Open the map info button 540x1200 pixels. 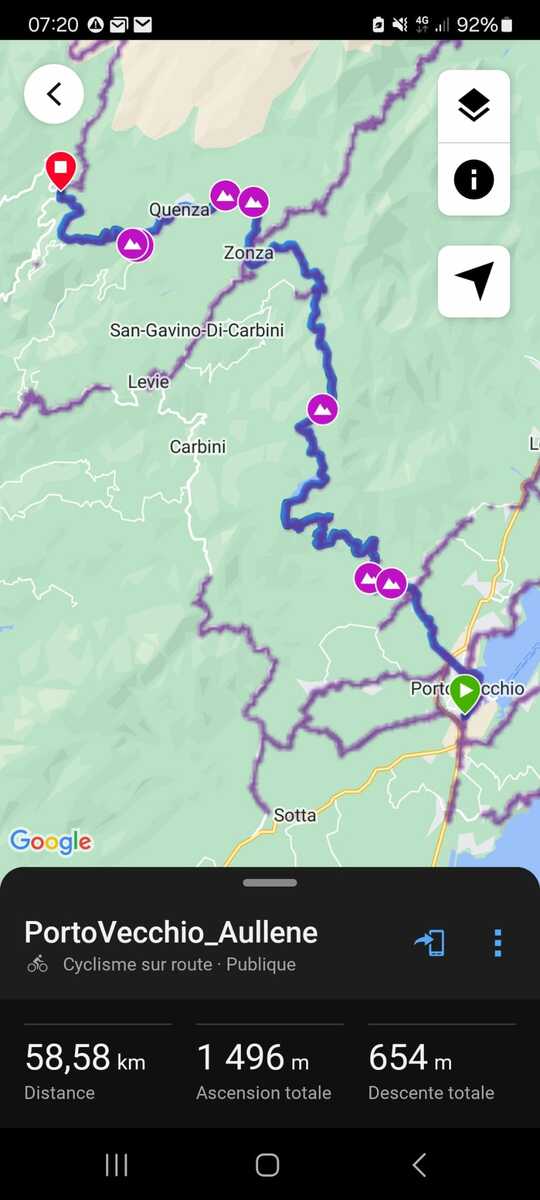click(474, 180)
